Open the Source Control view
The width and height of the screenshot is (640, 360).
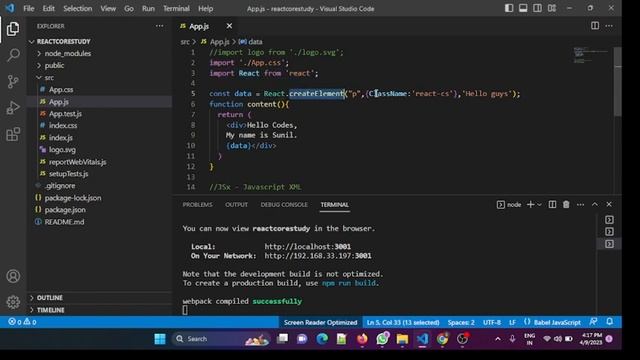coord(13,82)
